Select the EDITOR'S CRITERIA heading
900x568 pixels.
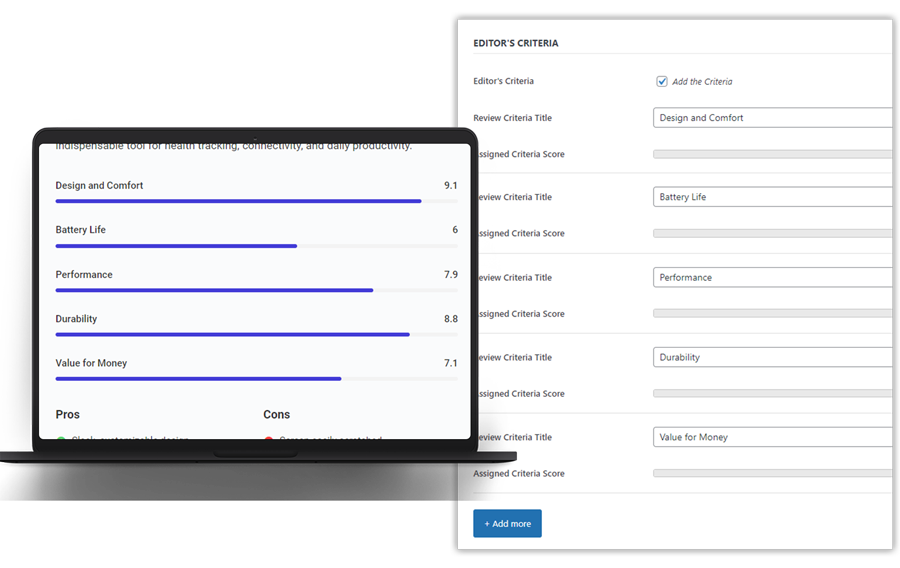(x=515, y=43)
